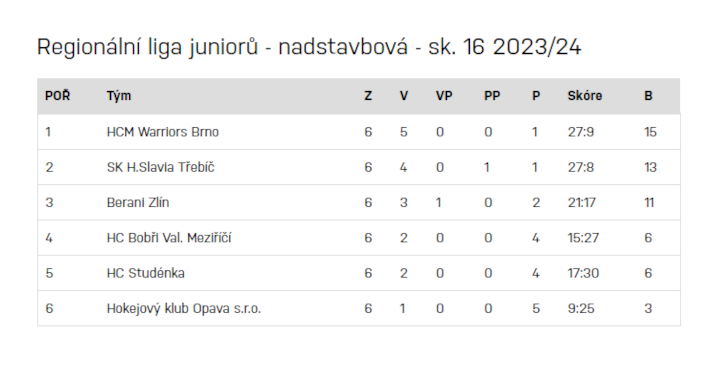Click the B points column header

648,96
